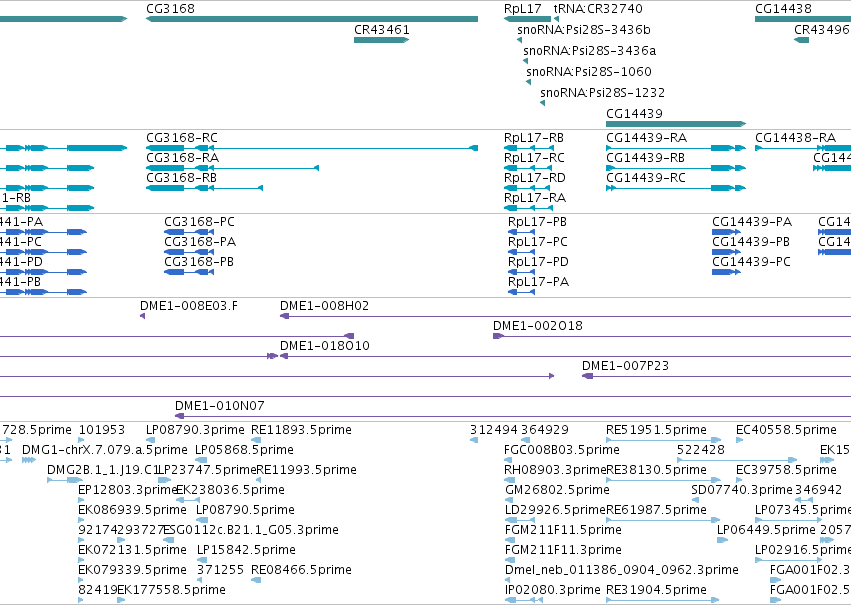The image size is (851, 605).
Task: Click EST EK072131.5prime
Action: [81, 561]
